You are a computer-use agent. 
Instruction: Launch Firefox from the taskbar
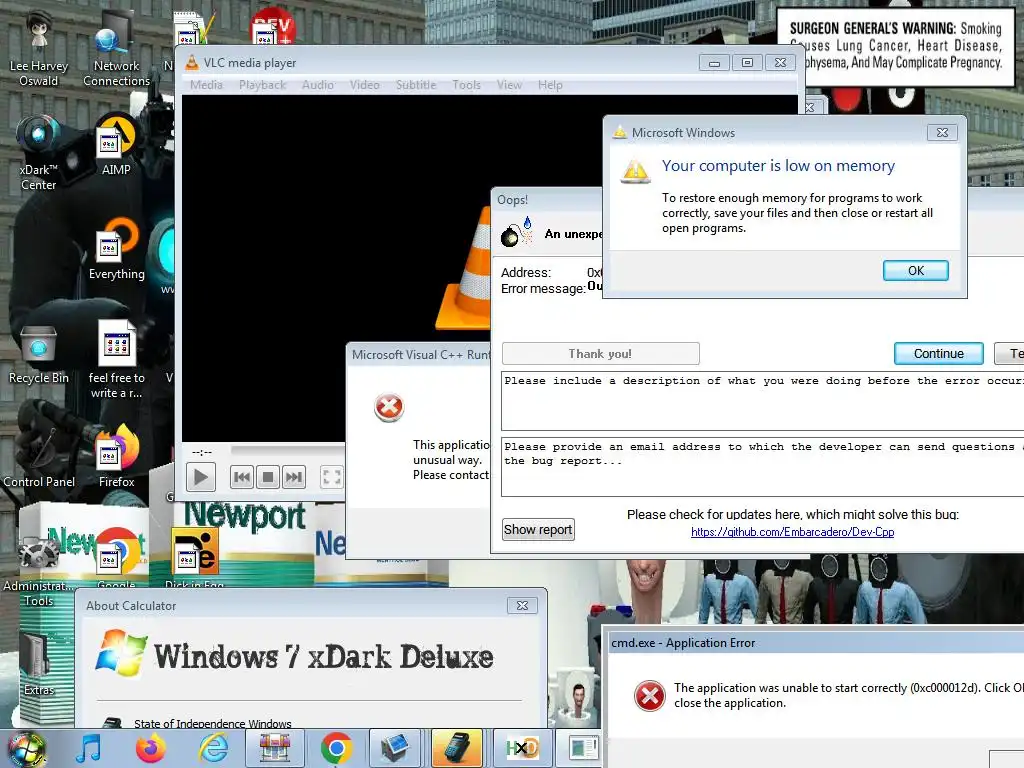(x=150, y=748)
